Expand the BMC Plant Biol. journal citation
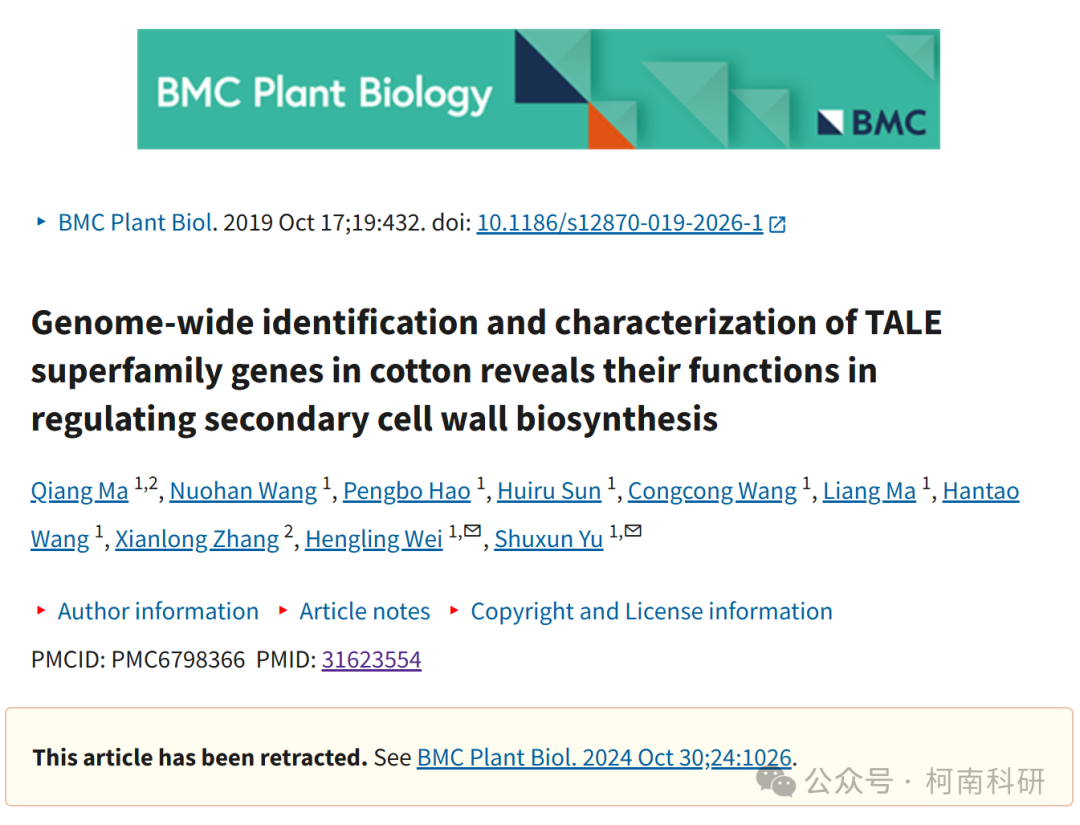Screen dimensions: 1080x825 pos(135,223)
